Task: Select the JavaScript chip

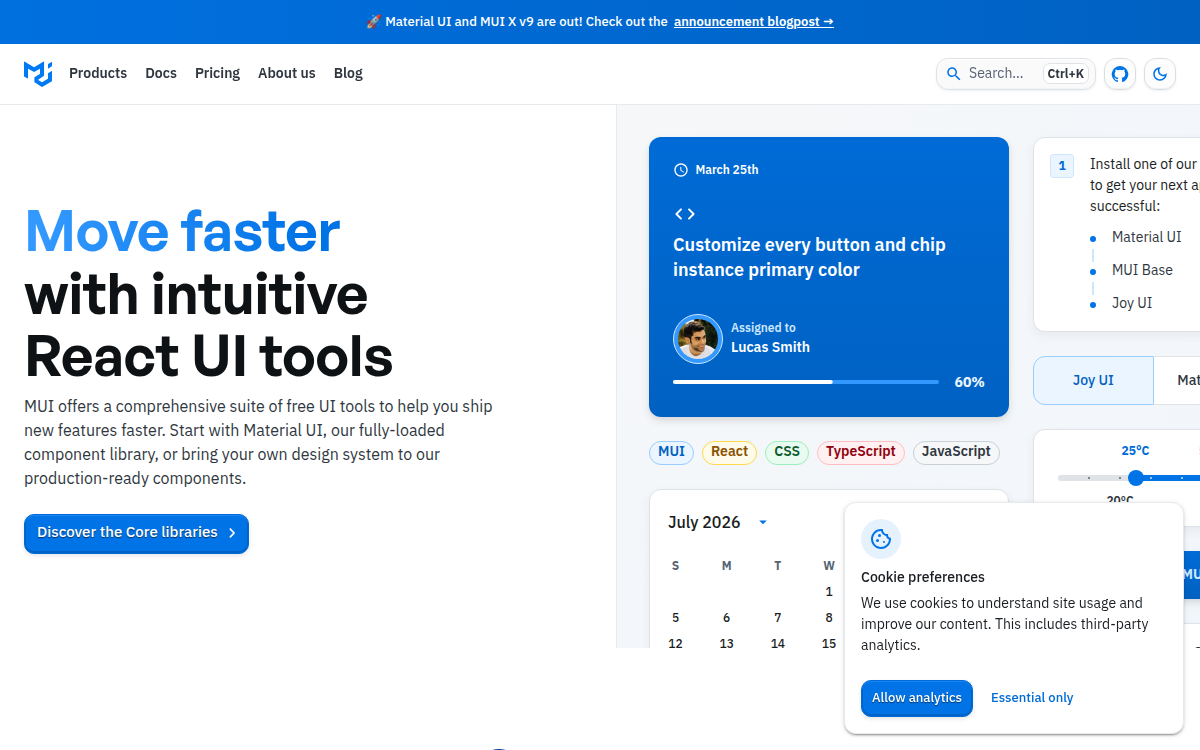Action: click(956, 452)
